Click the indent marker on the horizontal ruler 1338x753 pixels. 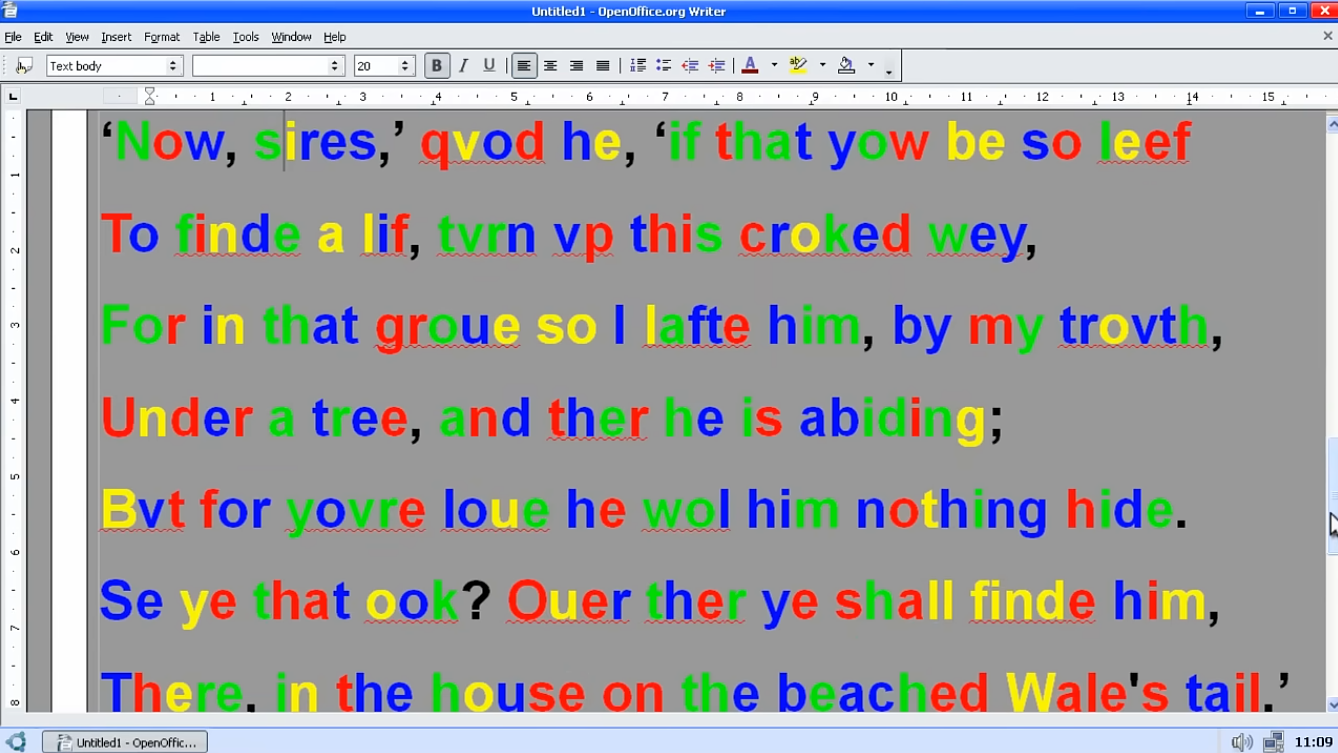point(150,96)
